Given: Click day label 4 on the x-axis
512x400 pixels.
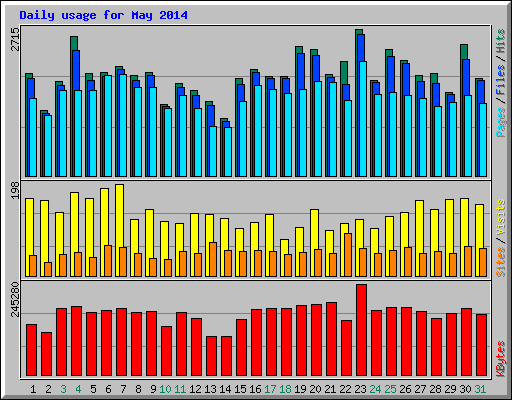Looking at the screenshot, I should pos(78,389).
